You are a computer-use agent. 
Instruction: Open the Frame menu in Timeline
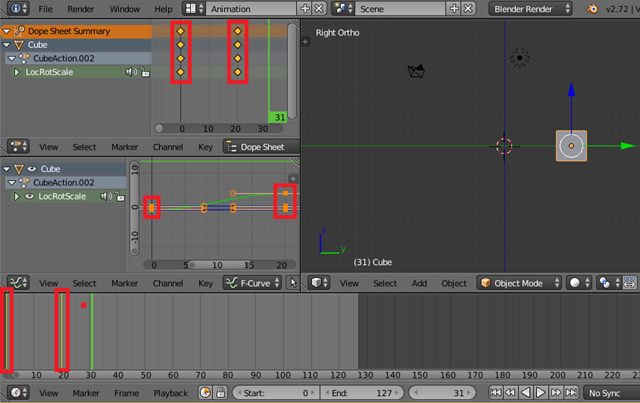(x=127, y=393)
